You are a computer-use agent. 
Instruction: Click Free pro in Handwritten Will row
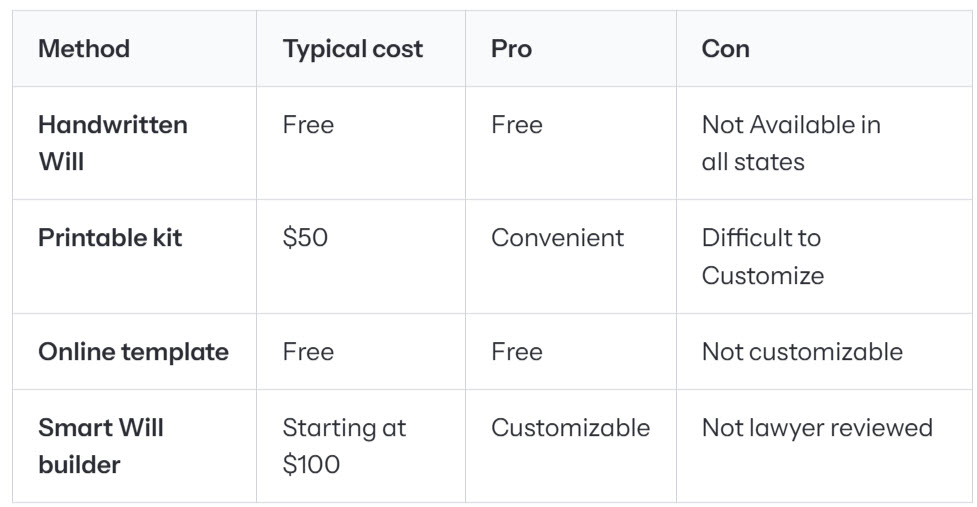(517, 125)
